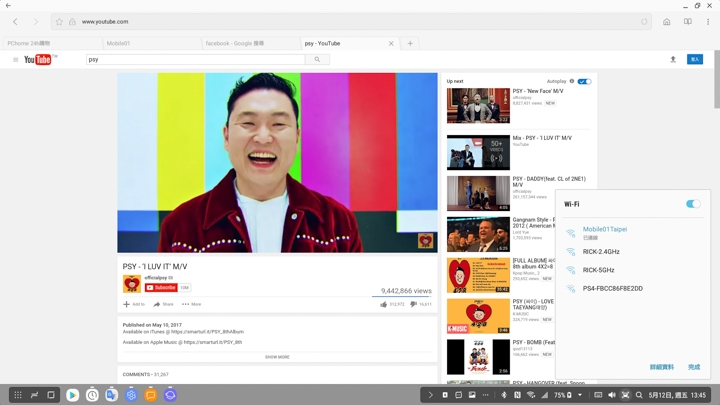Click the YouTube search input field
720x405 pixels.
pos(196,59)
